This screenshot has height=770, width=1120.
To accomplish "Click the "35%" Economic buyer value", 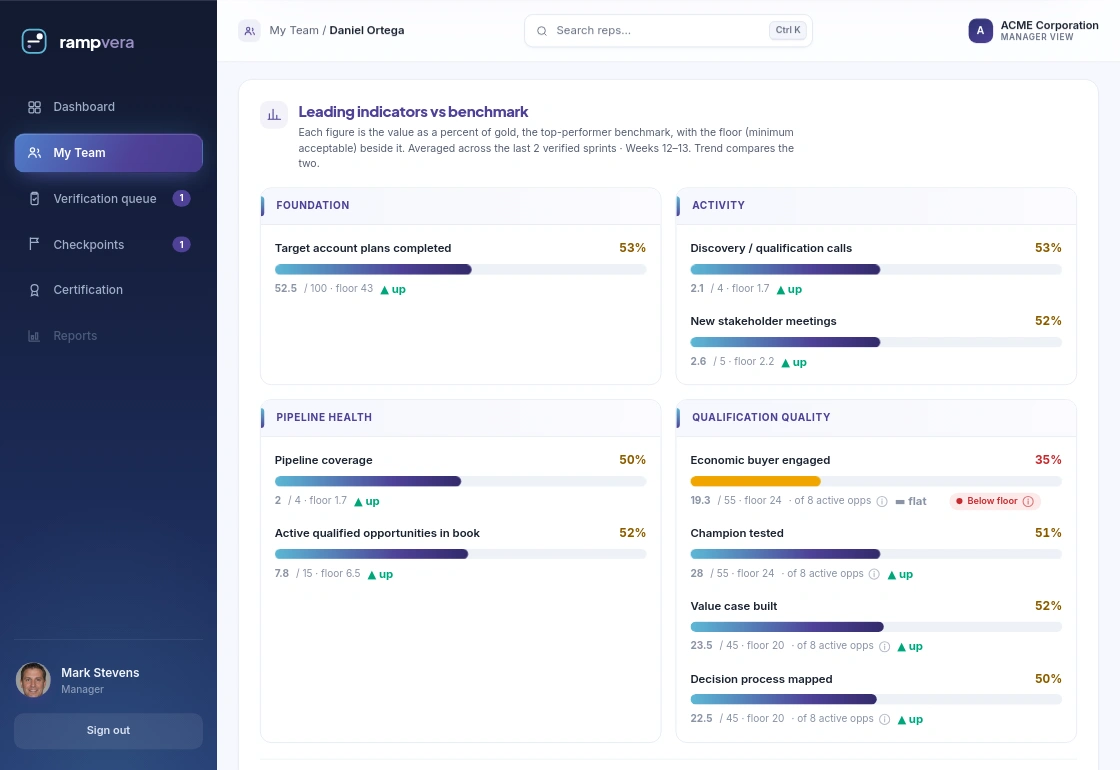I will pyautogui.click(x=1048, y=460).
